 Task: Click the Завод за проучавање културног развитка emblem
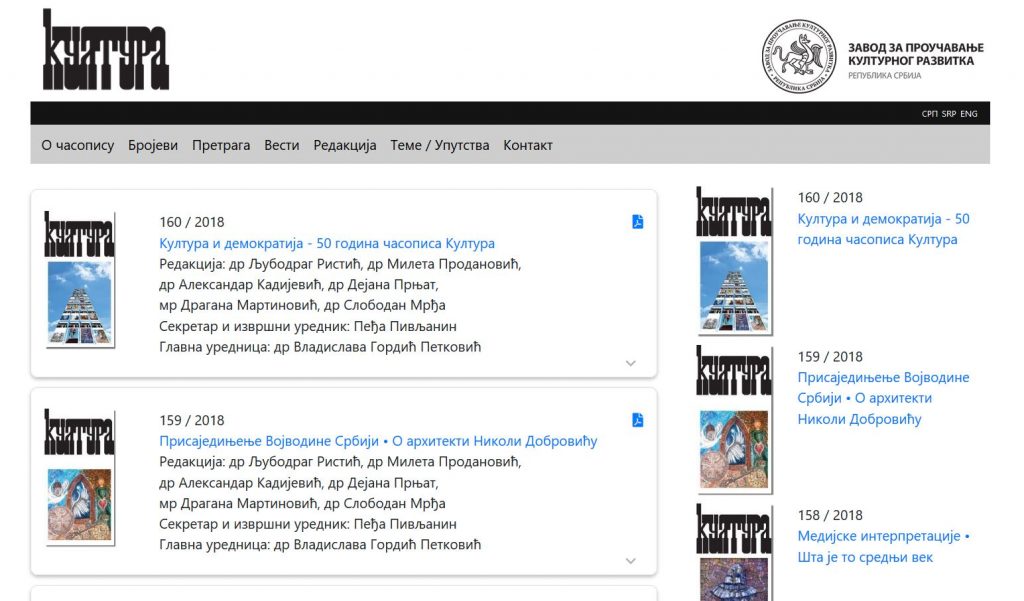(799, 57)
